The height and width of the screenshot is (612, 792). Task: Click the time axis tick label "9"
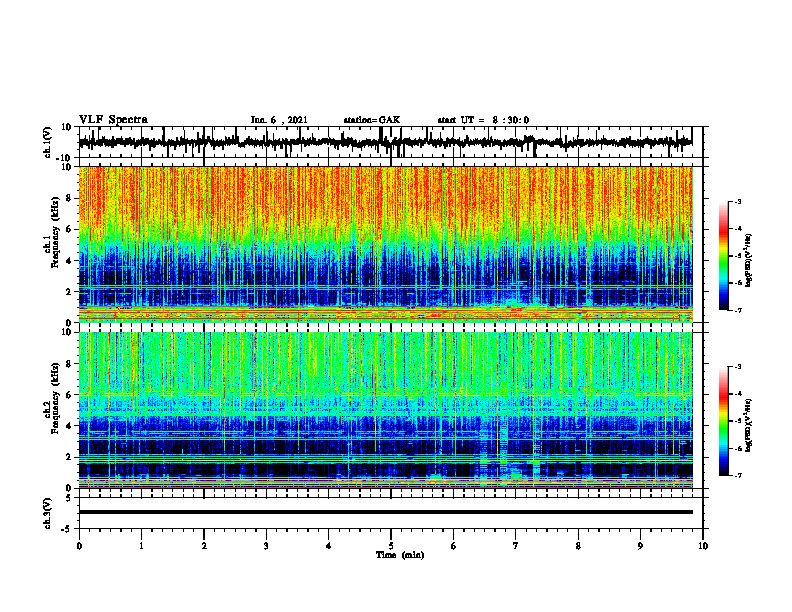[640, 546]
